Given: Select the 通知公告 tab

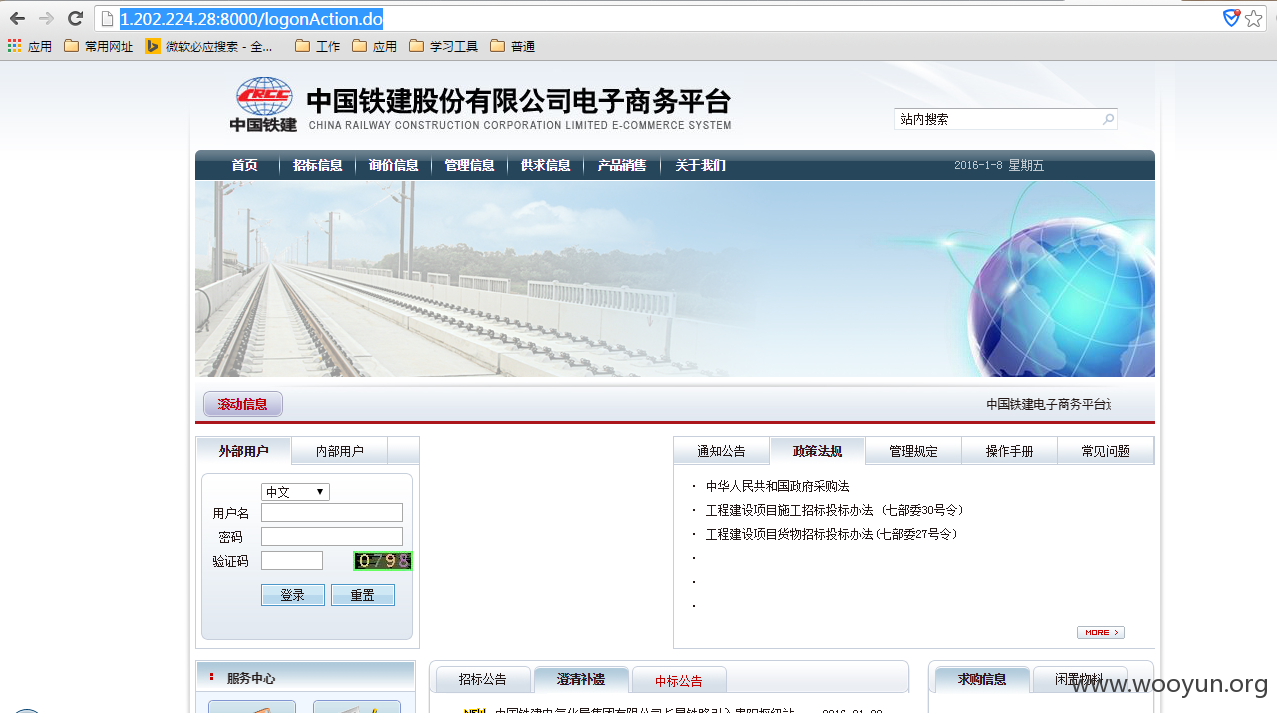Looking at the screenshot, I should [x=722, y=451].
